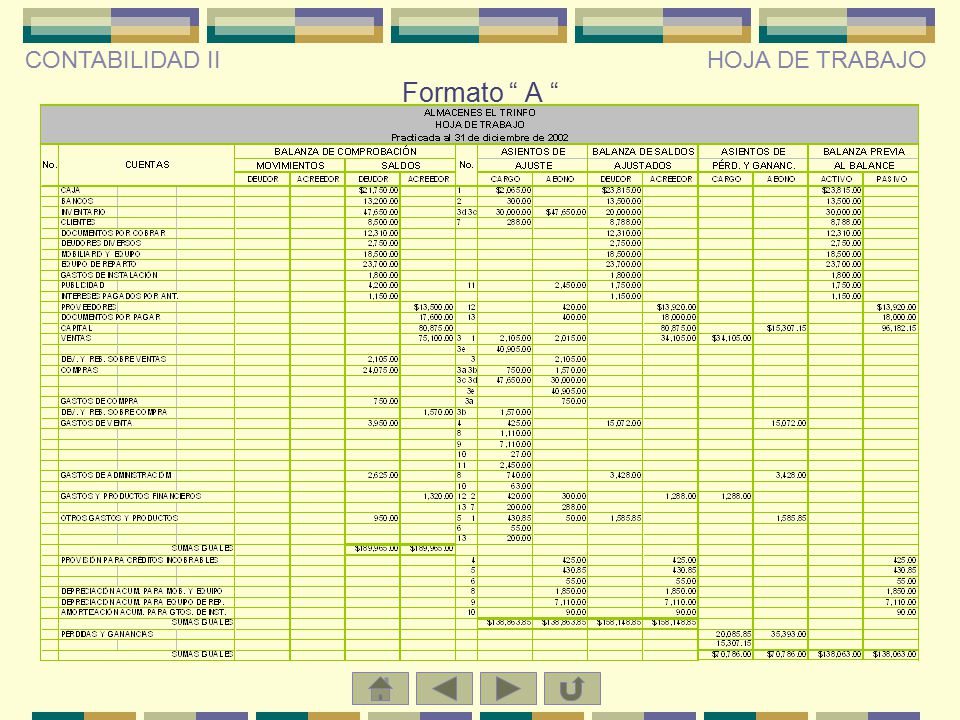Select AMORTIZACIÓN ACUM. PARA GTOS. DE INST.
The width and height of the screenshot is (960, 720).
pos(144,612)
